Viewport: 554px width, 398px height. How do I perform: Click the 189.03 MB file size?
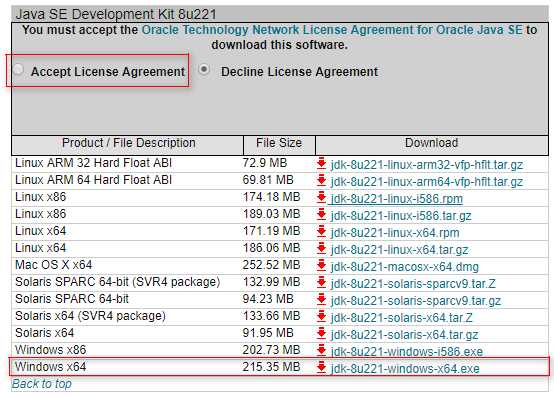[271, 214]
